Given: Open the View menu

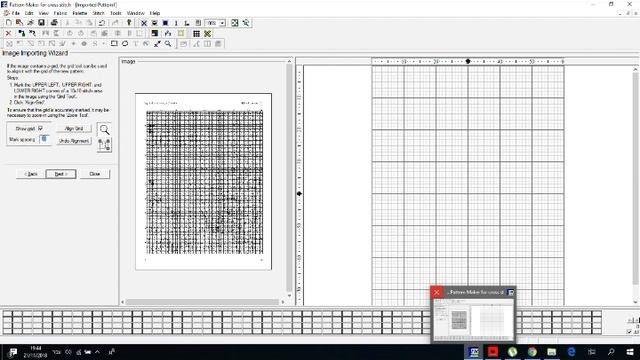Looking at the screenshot, I should [x=43, y=13].
